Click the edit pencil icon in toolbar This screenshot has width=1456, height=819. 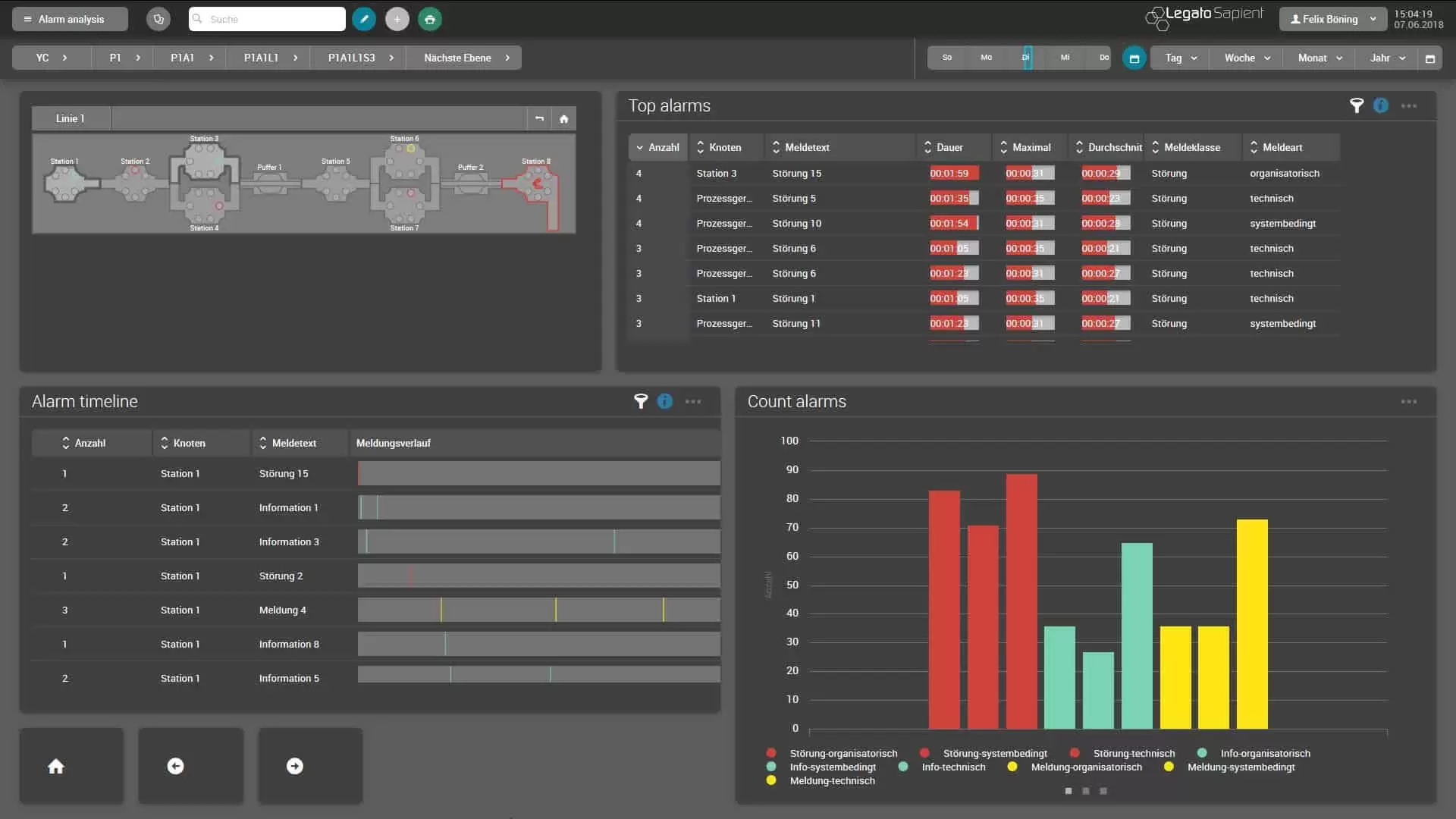click(364, 18)
